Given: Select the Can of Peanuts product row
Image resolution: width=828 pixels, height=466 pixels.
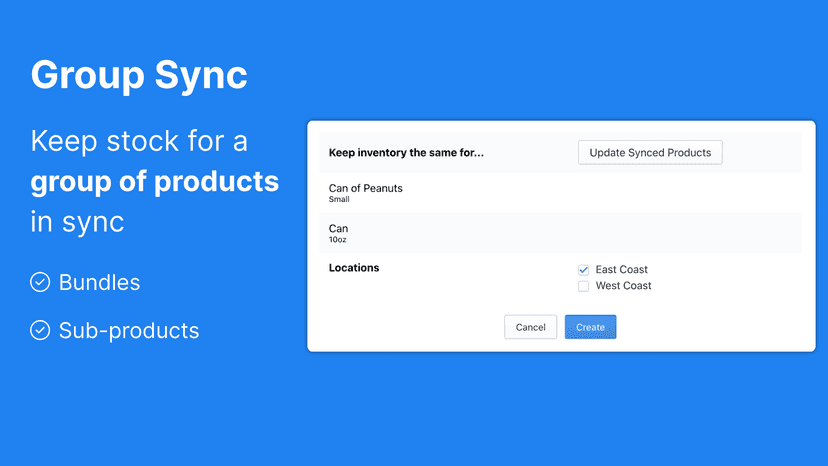Looking at the screenshot, I should tap(560, 193).
